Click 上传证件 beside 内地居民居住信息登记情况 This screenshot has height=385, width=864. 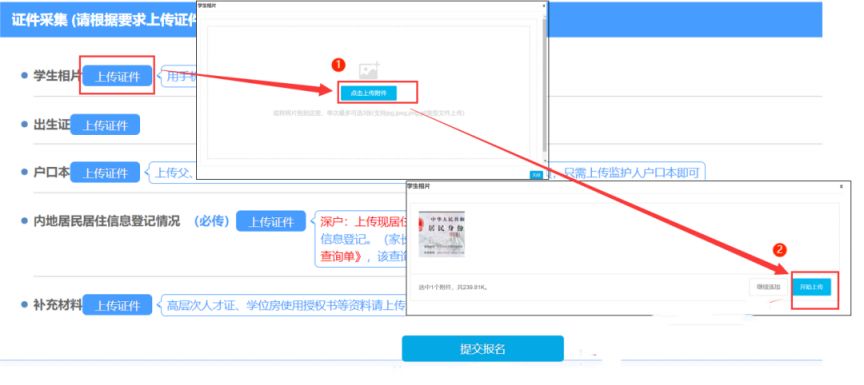tap(271, 221)
